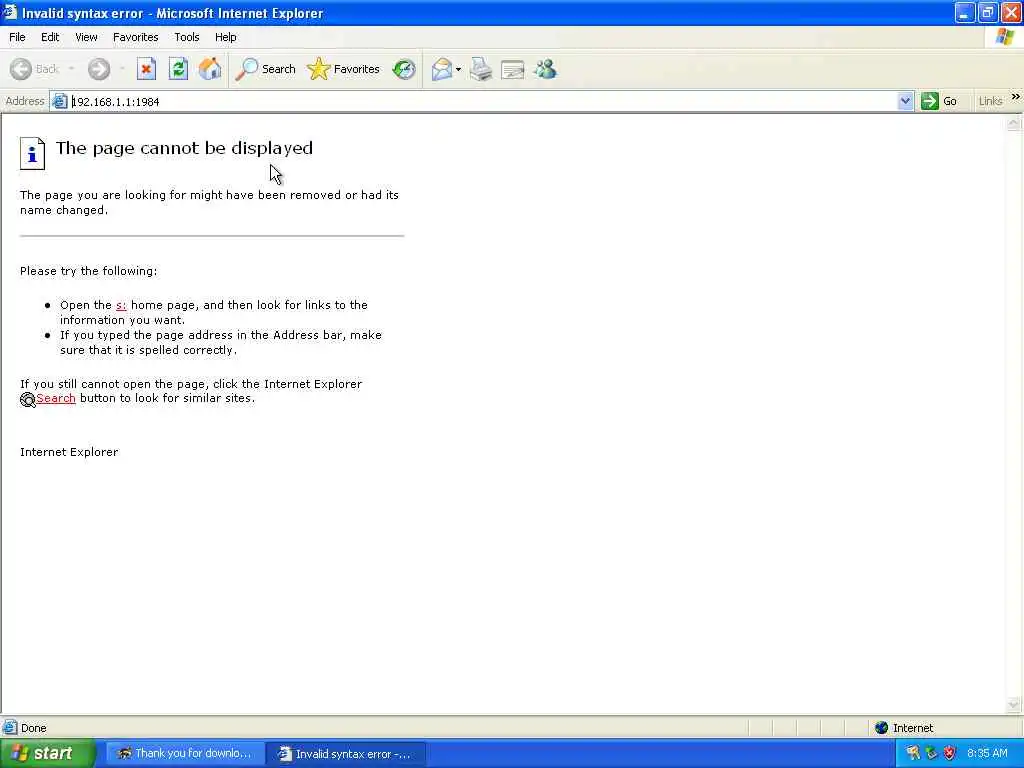Click the vertical scrollbar down arrow

click(x=1014, y=705)
